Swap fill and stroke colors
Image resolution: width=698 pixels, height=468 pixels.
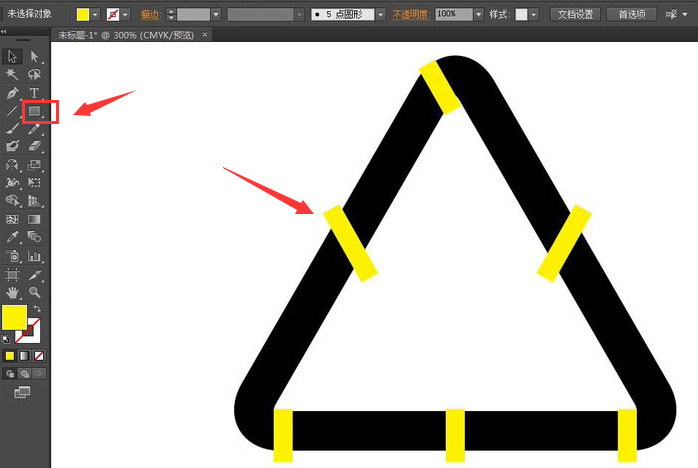[37, 309]
